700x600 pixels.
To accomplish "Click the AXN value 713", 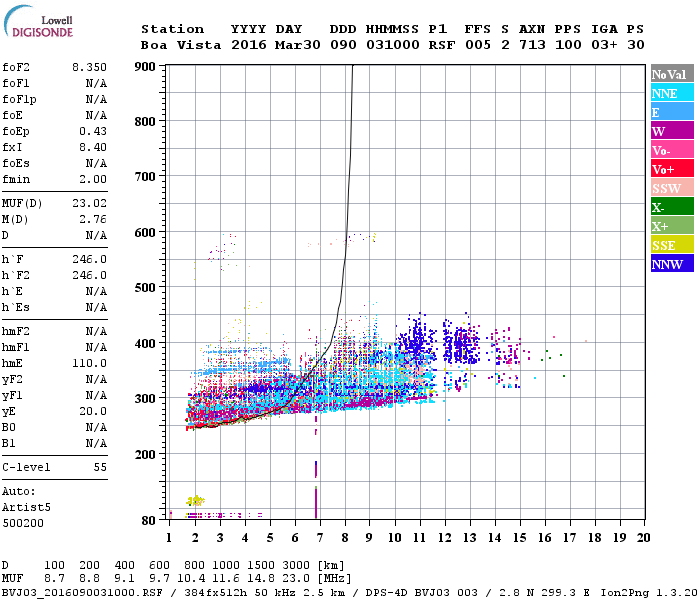I will (532, 45).
